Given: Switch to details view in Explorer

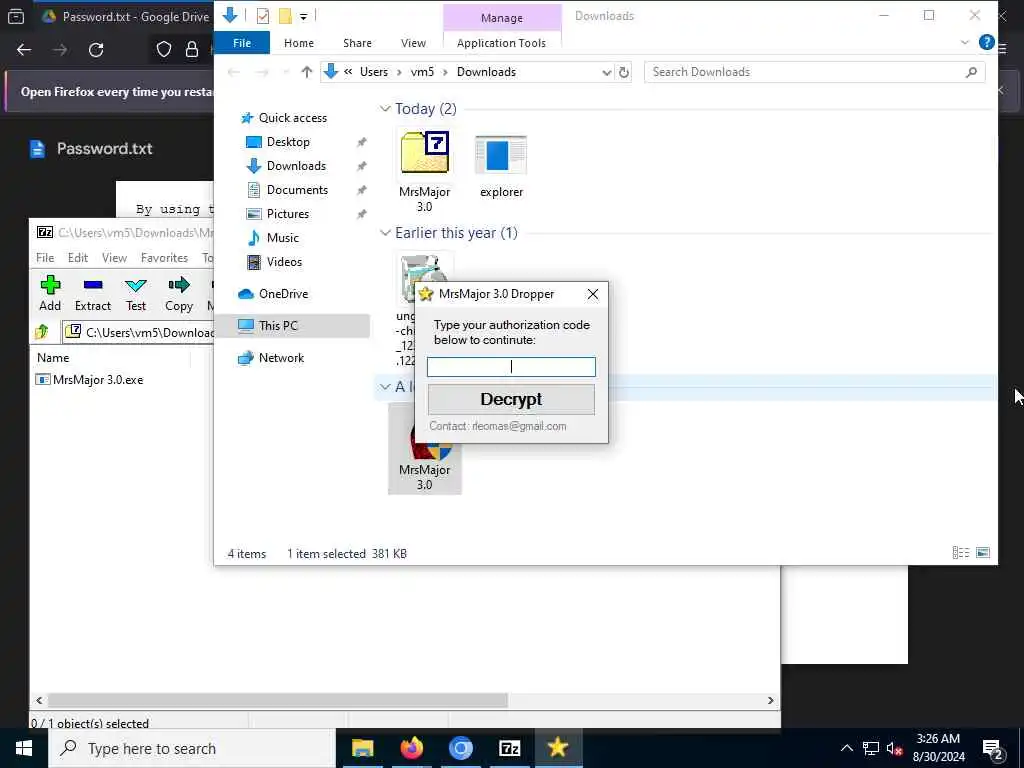Looking at the screenshot, I should coord(961,553).
